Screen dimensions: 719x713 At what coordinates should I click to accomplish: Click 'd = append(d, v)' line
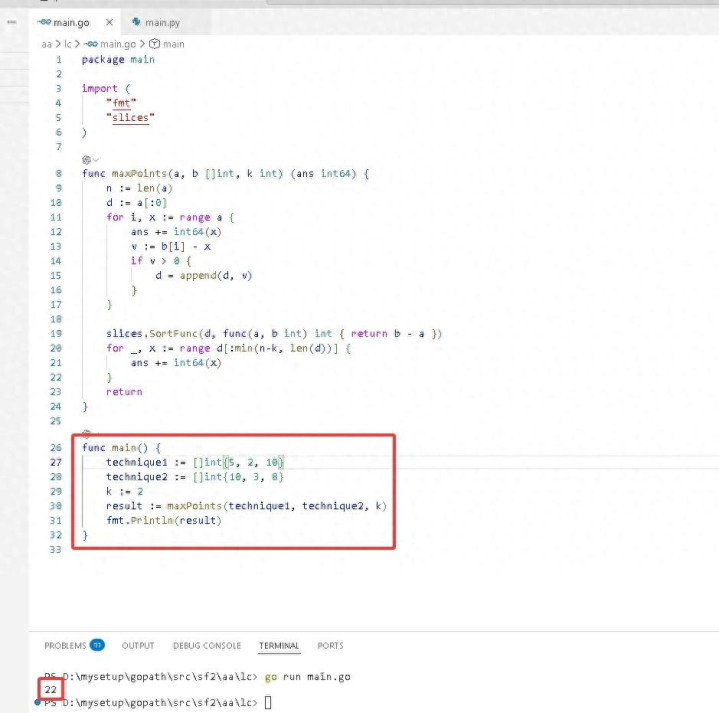tap(204, 276)
